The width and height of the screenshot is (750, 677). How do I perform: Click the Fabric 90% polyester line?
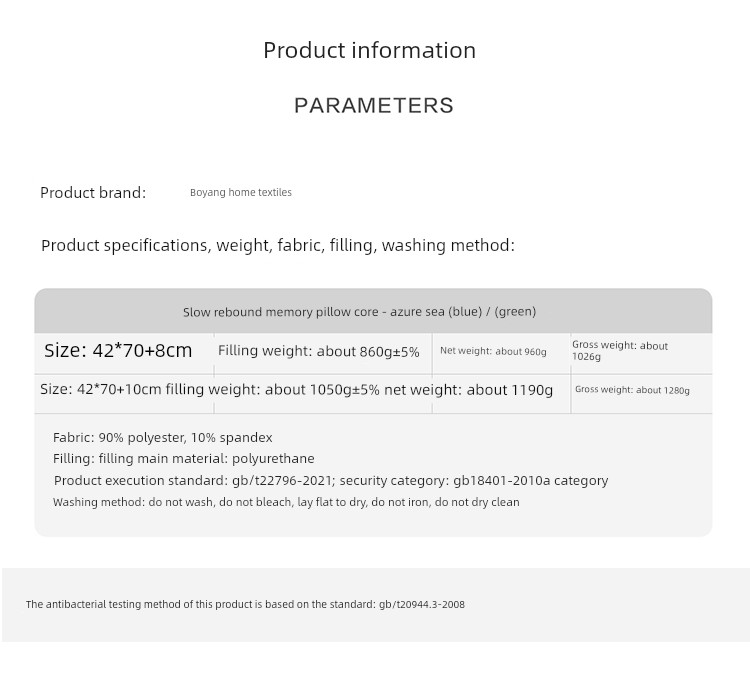point(162,438)
